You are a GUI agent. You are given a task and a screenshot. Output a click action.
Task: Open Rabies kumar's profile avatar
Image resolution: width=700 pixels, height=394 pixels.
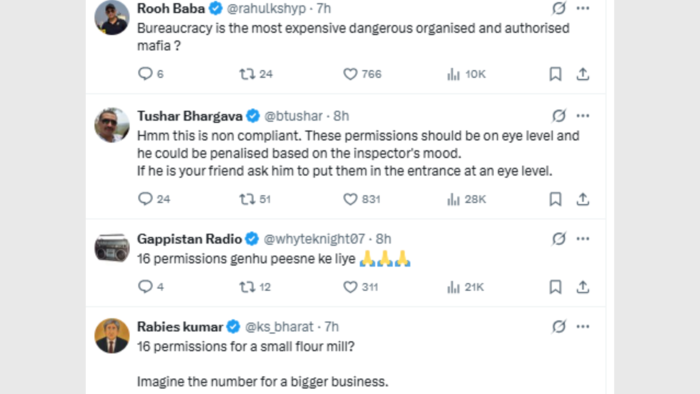(112, 336)
